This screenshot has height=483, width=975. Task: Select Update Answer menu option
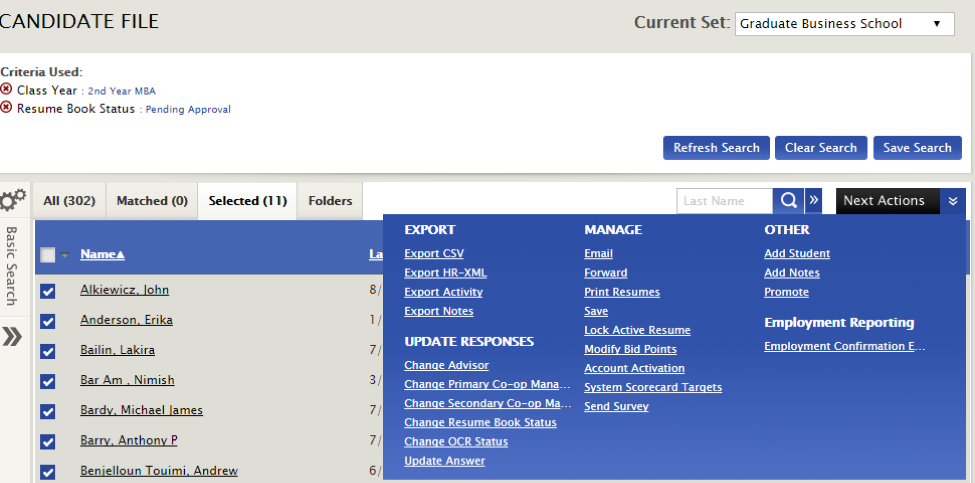tap(445, 461)
